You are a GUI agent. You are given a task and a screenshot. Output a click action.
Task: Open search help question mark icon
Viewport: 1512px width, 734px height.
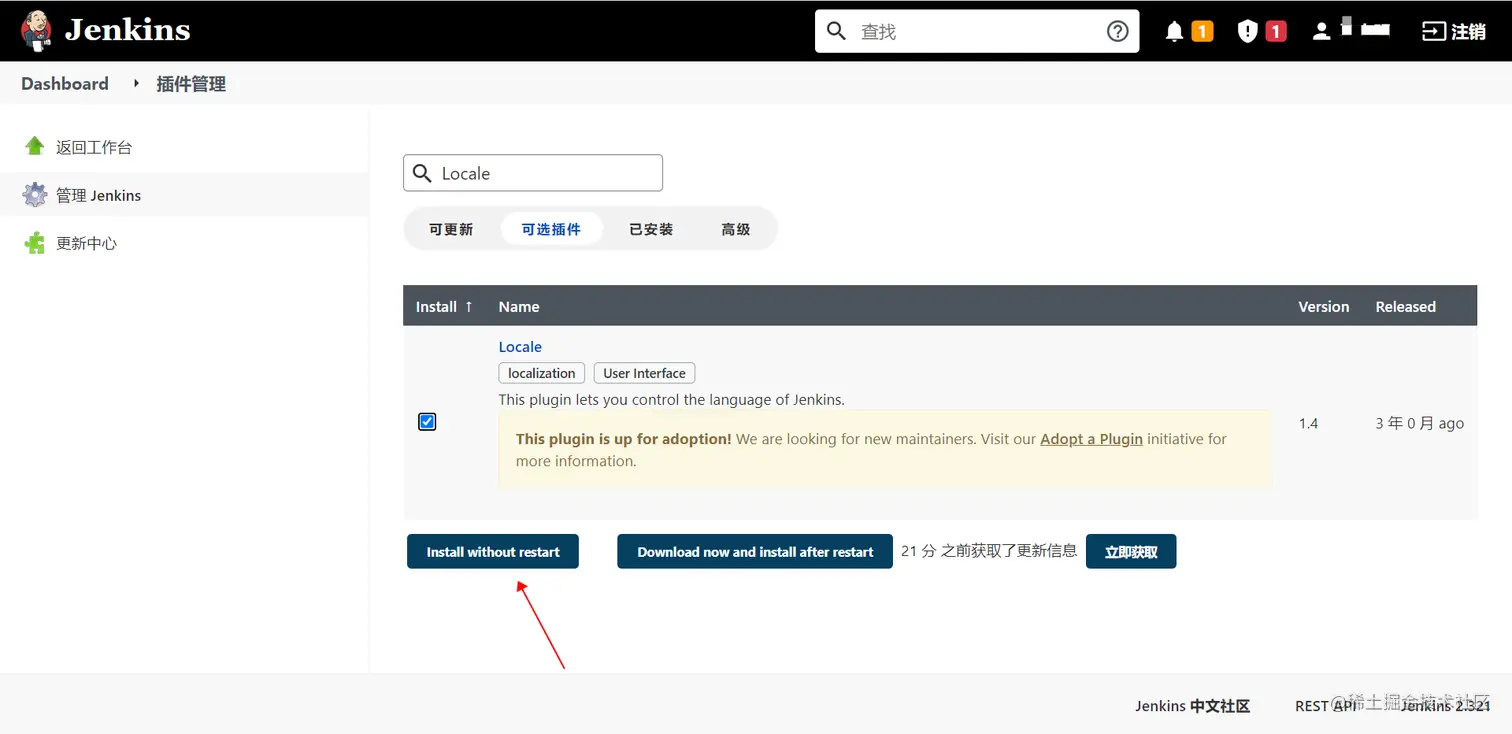point(1117,31)
